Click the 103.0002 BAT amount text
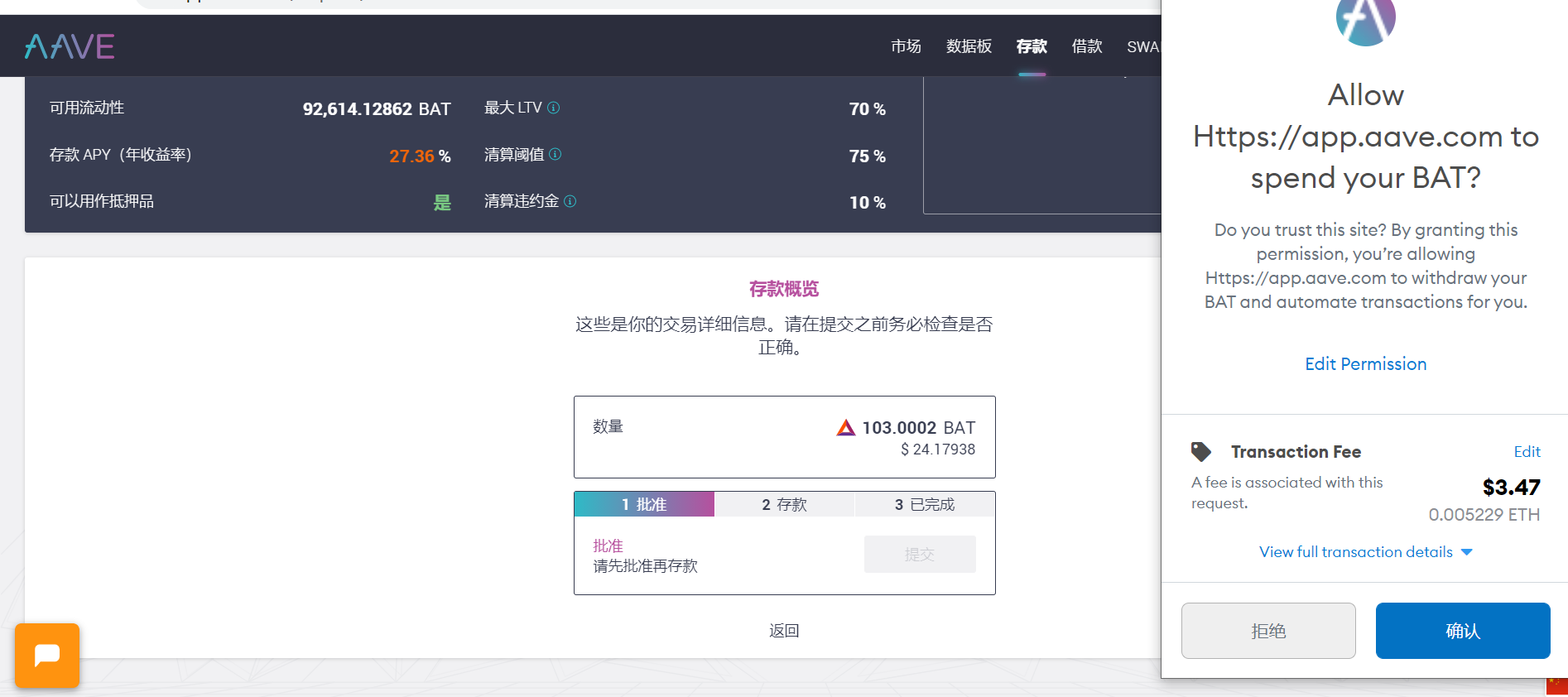 tap(919, 428)
